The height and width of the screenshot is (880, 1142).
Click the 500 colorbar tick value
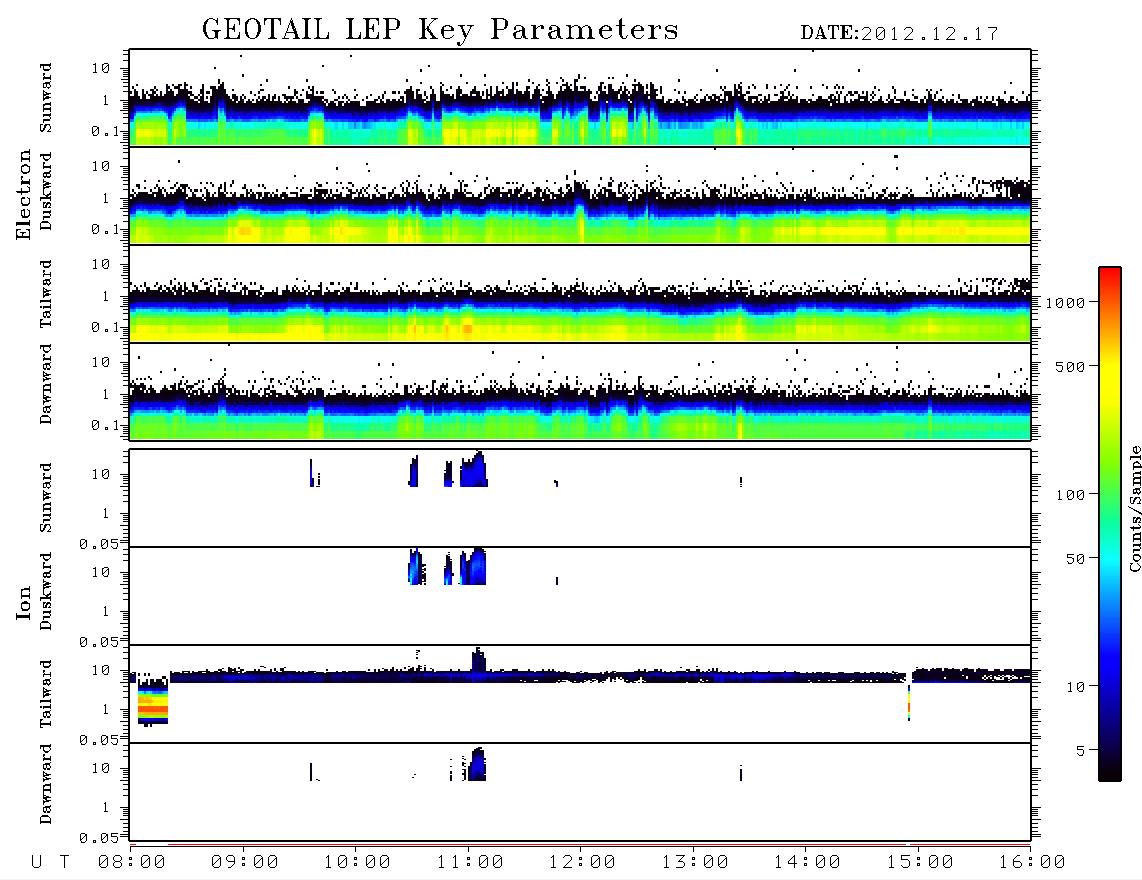click(1070, 366)
